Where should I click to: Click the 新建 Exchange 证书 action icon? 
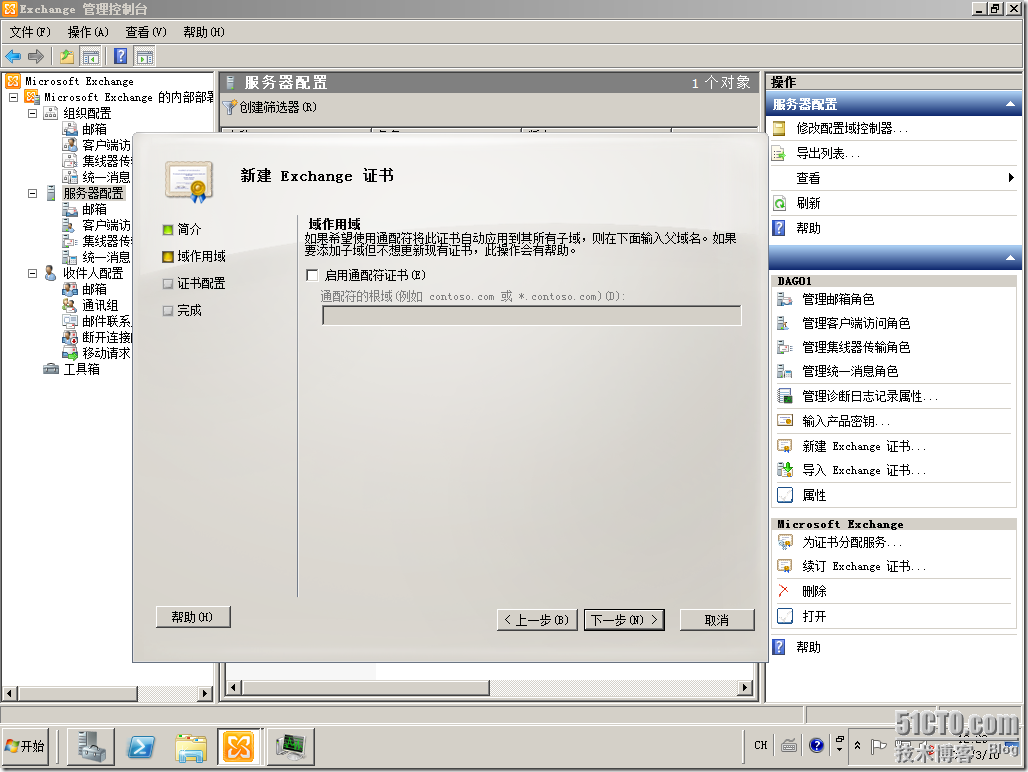coord(785,446)
